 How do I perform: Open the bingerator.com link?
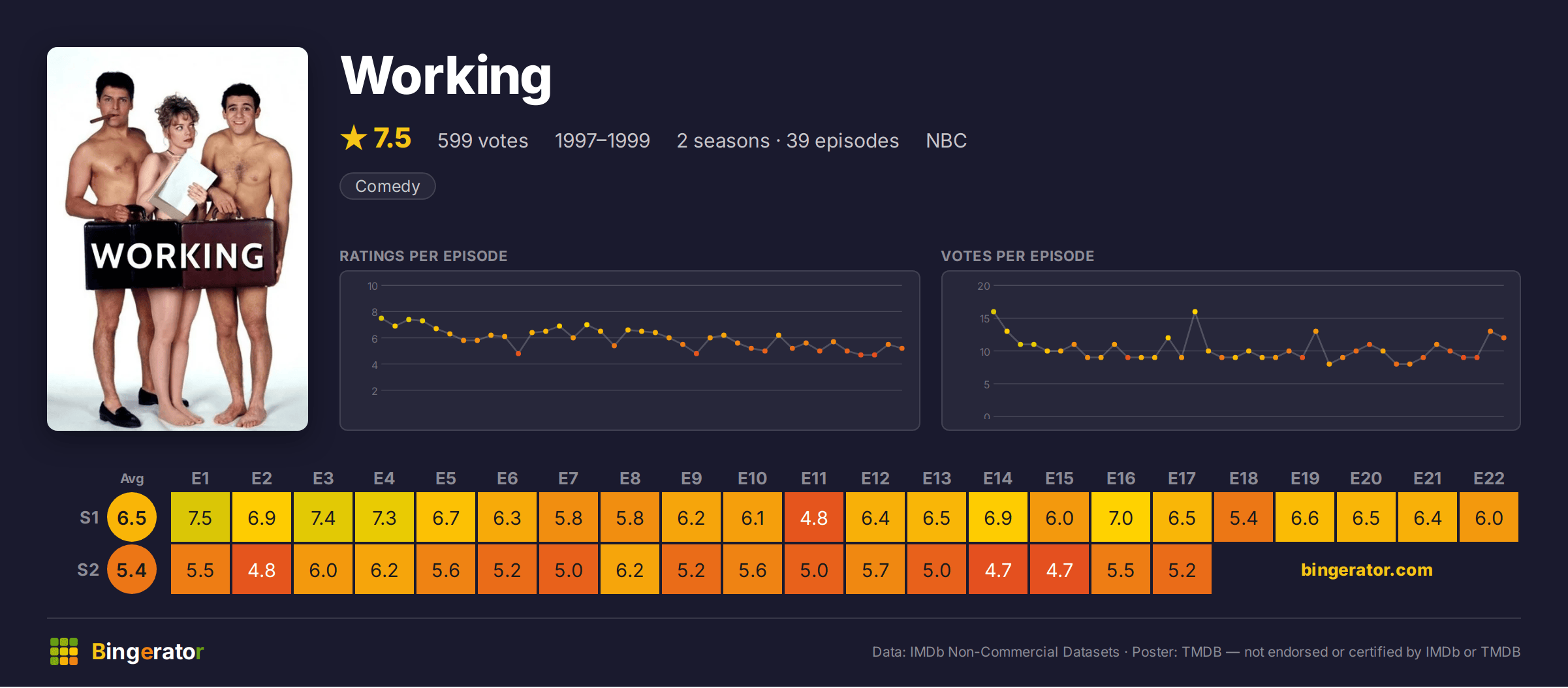(x=1366, y=570)
